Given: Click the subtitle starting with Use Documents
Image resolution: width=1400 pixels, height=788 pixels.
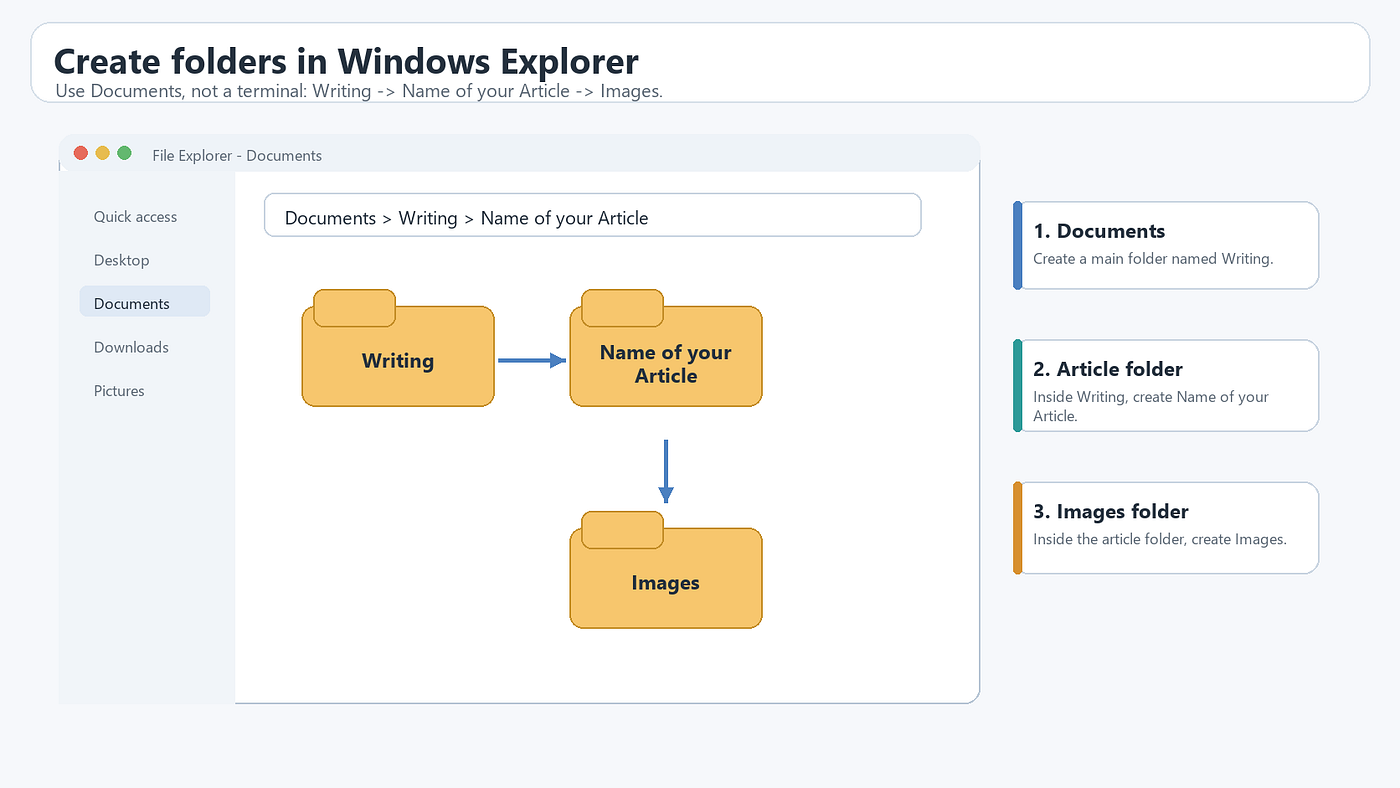Looking at the screenshot, I should pyautogui.click(x=359, y=91).
